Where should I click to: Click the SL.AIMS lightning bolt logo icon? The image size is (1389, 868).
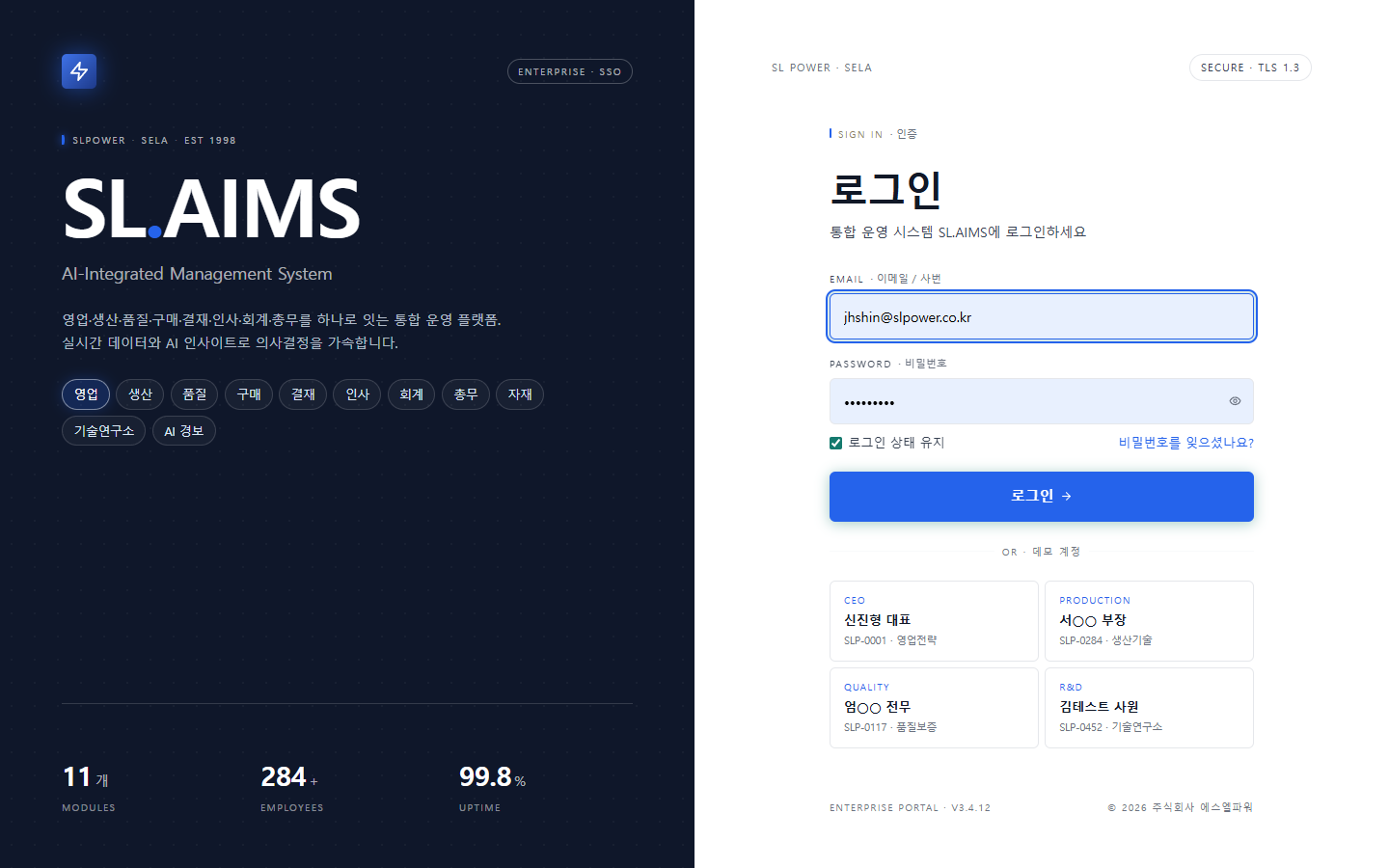point(79,71)
